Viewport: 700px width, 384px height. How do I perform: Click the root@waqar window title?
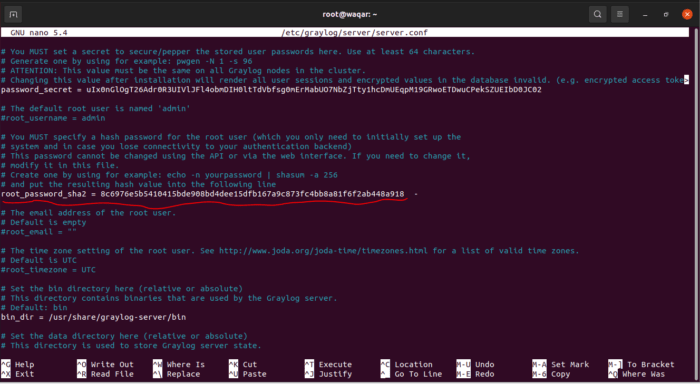point(350,14)
